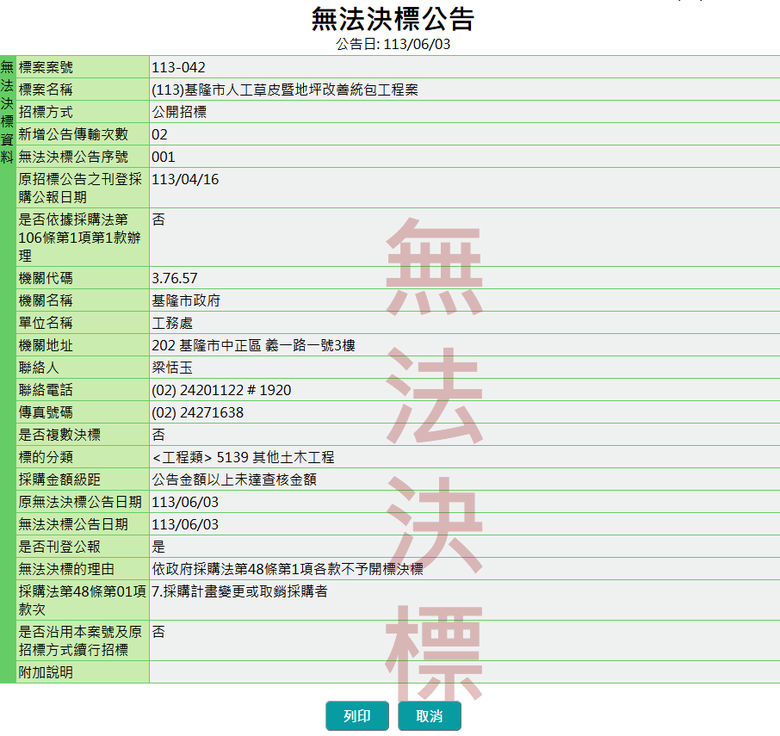Select the value 是 for 是否刊登公報
Image resolution: width=780 pixels, height=736 pixels.
pos(158,547)
